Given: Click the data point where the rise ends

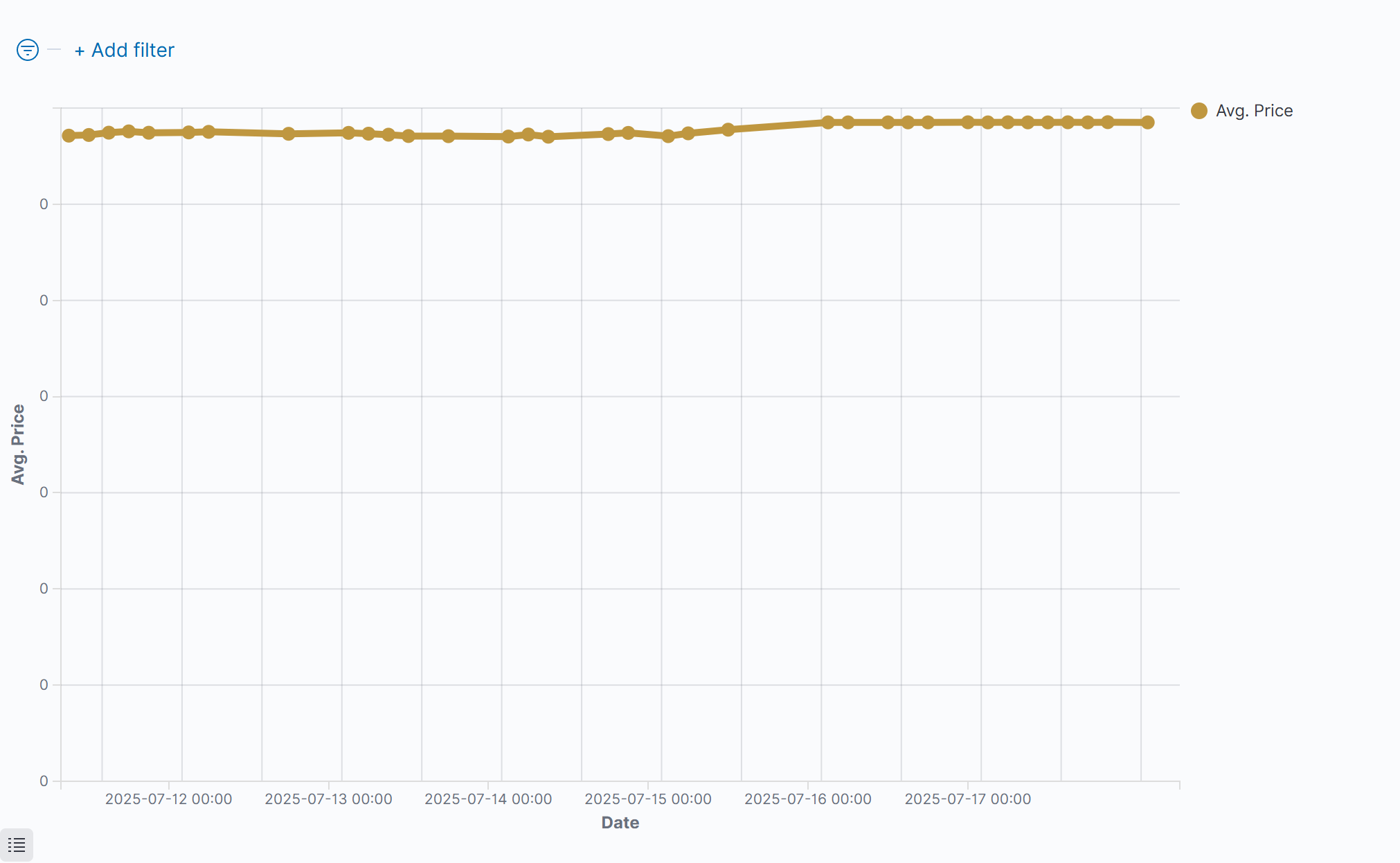Looking at the screenshot, I should pyautogui.click(x=827, y=123).
